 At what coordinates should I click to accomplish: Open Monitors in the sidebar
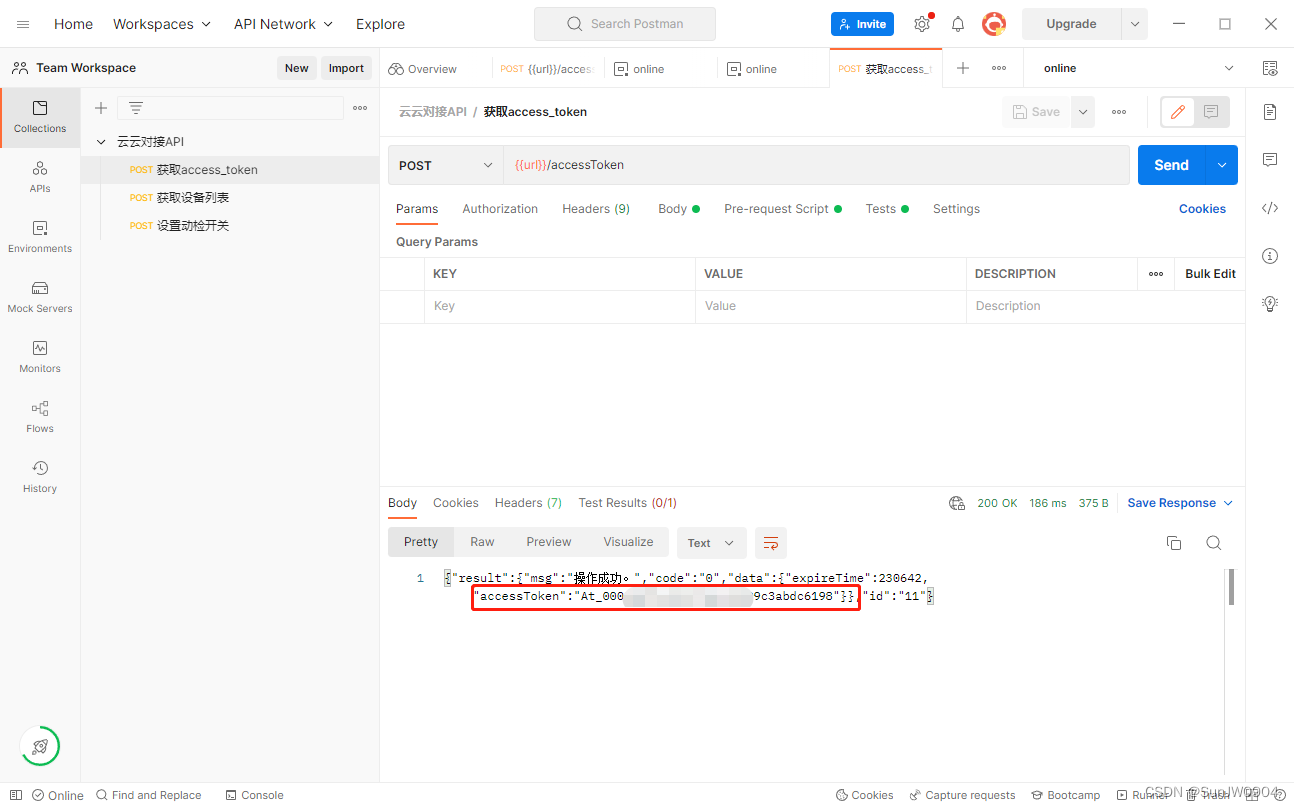tap(40, 357)
